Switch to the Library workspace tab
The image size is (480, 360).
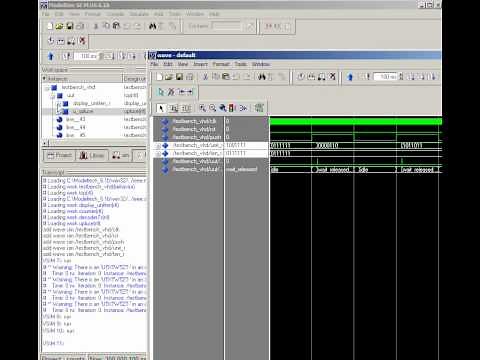92,155
